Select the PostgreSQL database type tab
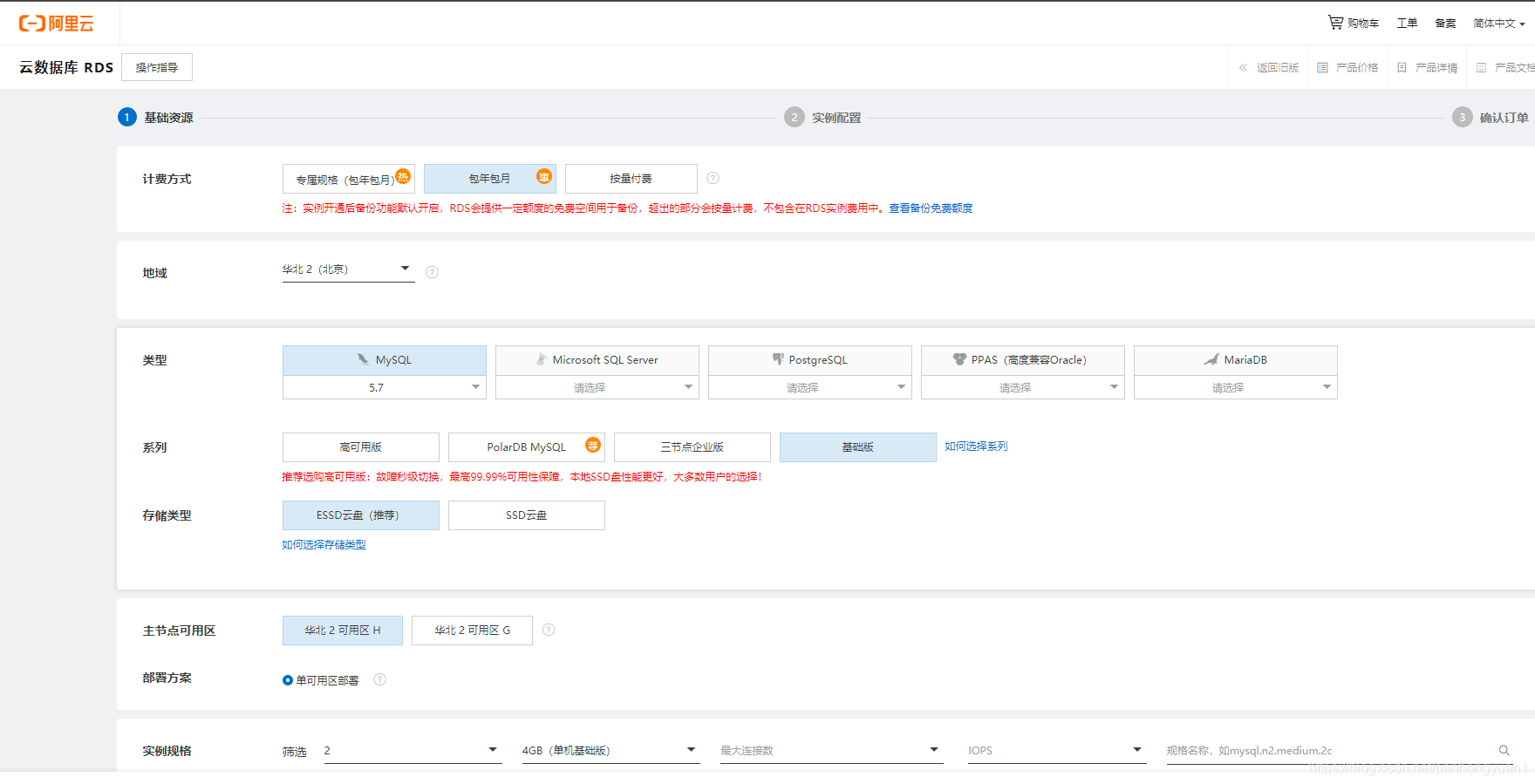Image resolution: width=1535 pixels, height=784 pixels. point(810,360)
